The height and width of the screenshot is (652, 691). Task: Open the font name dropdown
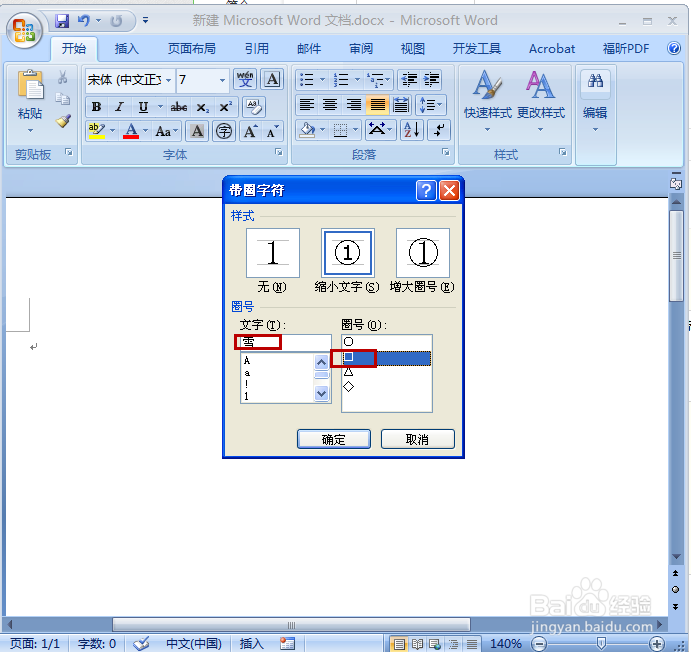pyautogui.click(x=169, y=80)
